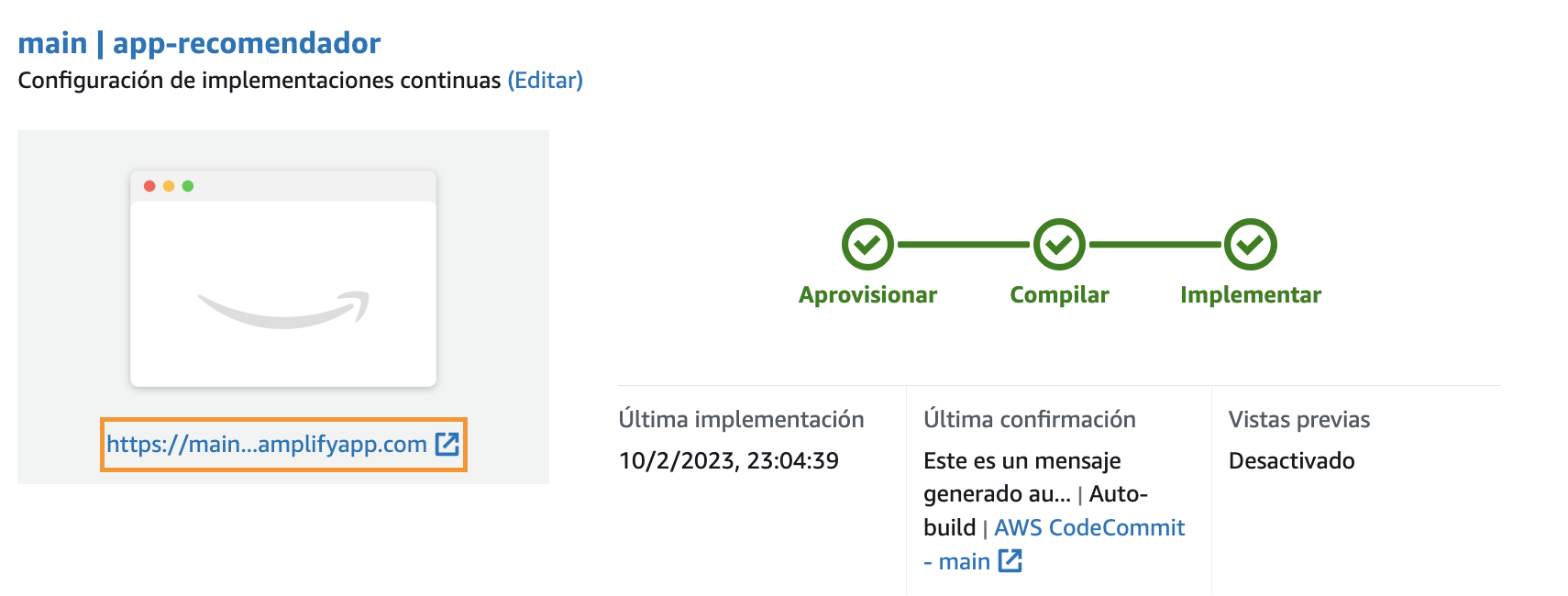
Task: Select the Aprovisionar step label
Action: click(867, 295)
